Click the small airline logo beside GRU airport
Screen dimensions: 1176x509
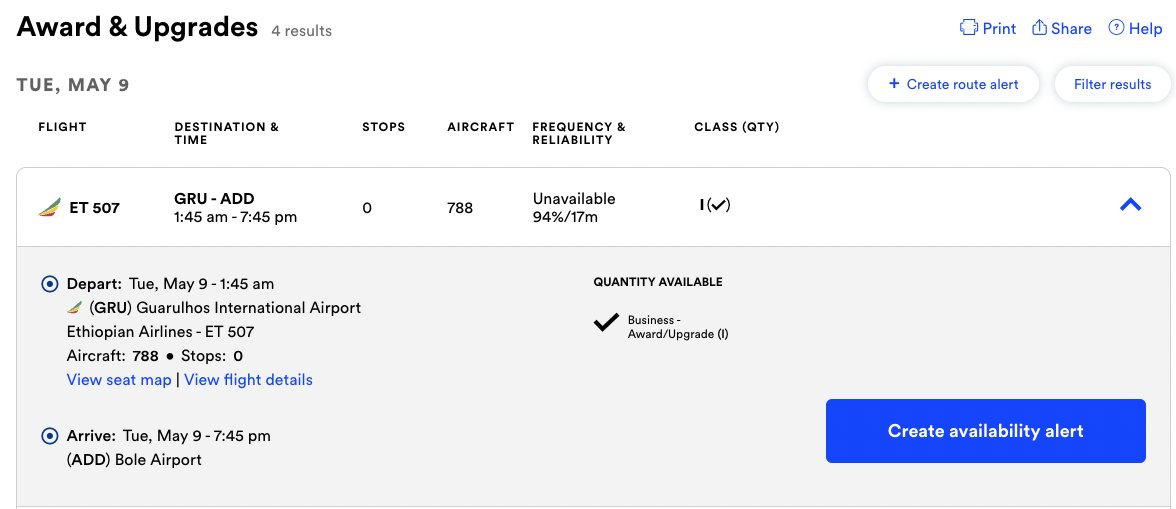(74, 307)
